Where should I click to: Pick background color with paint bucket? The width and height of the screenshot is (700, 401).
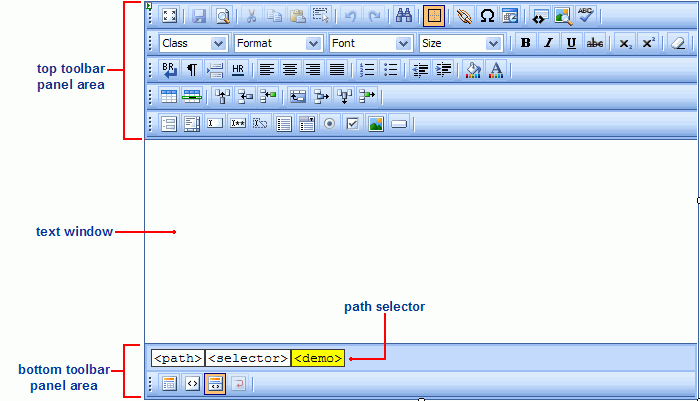(473, 70)
